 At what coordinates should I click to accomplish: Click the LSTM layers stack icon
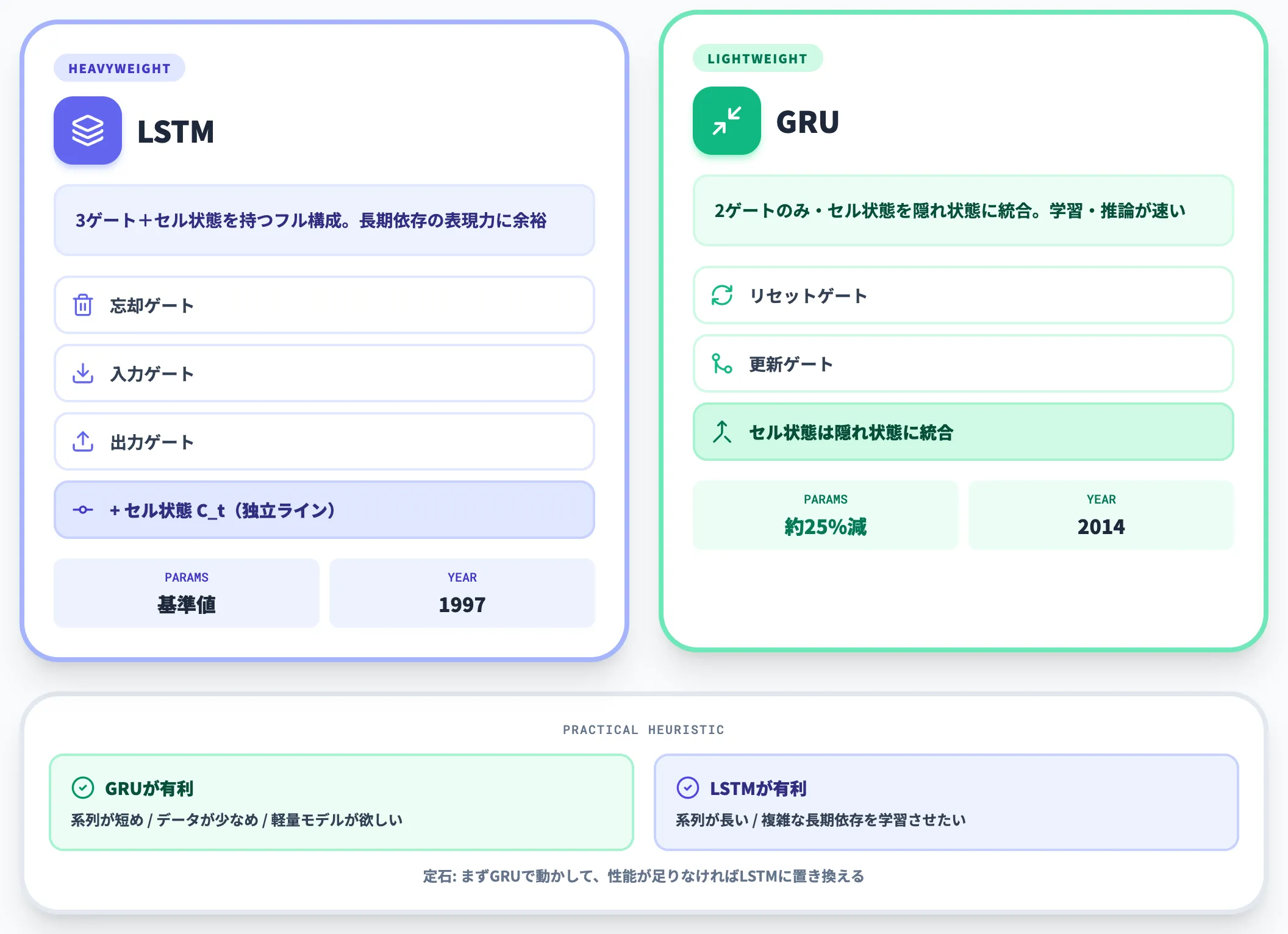88,130
